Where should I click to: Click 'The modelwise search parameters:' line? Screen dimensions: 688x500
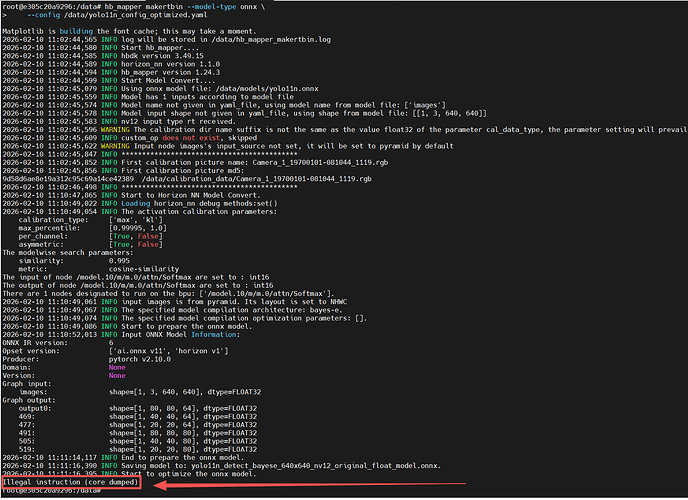pyautogui.click(x=68, y=253)
